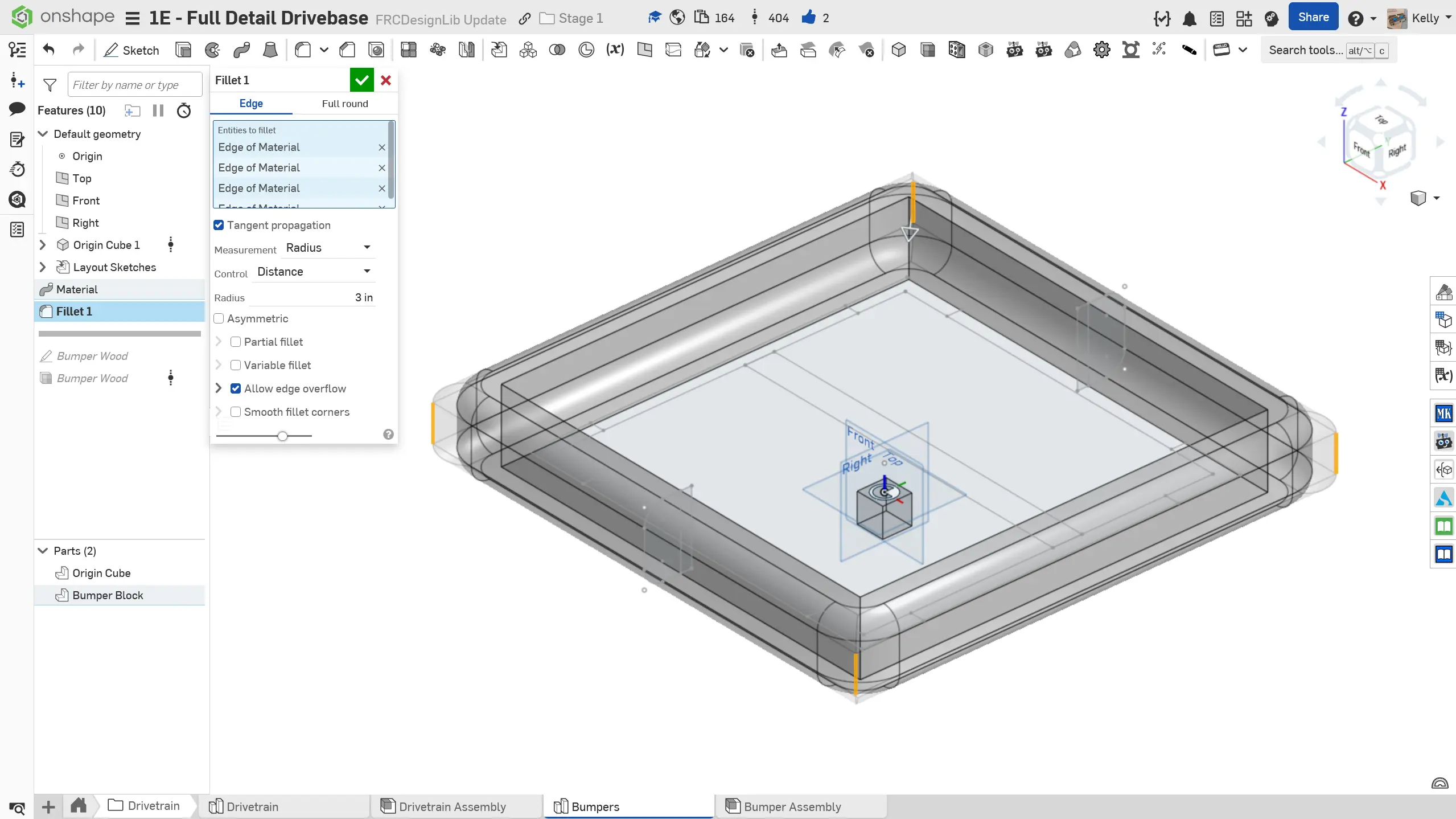Select the Loft tool icon
Screen dimensions: 1456x819
tap(270, 50)
